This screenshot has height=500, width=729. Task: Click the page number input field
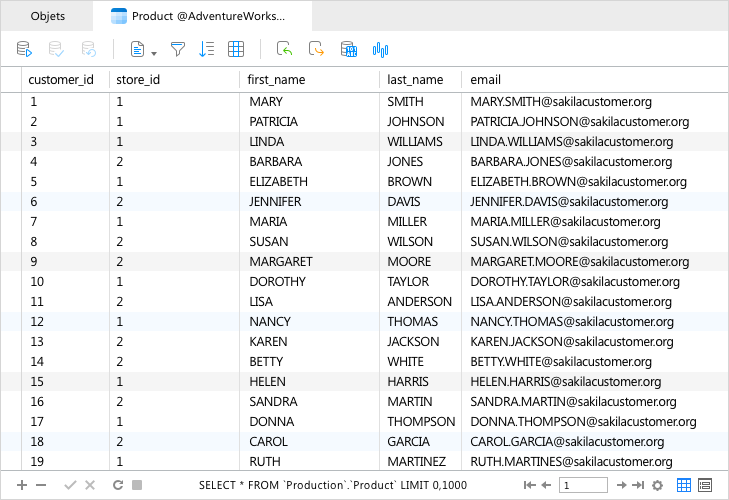coord(583,485)
